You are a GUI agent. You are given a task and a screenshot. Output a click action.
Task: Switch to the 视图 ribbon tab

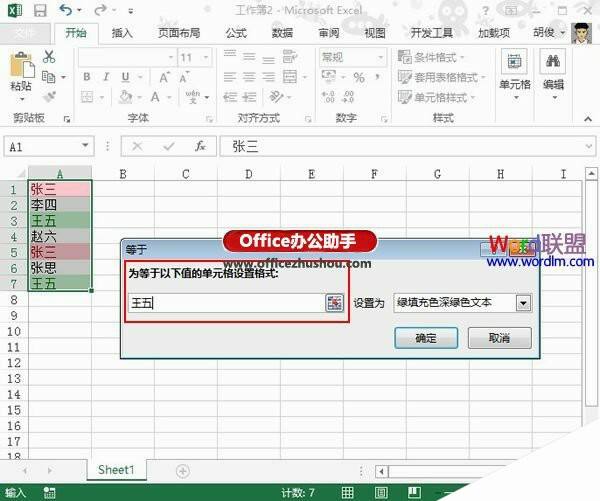[x=375, y=33]
